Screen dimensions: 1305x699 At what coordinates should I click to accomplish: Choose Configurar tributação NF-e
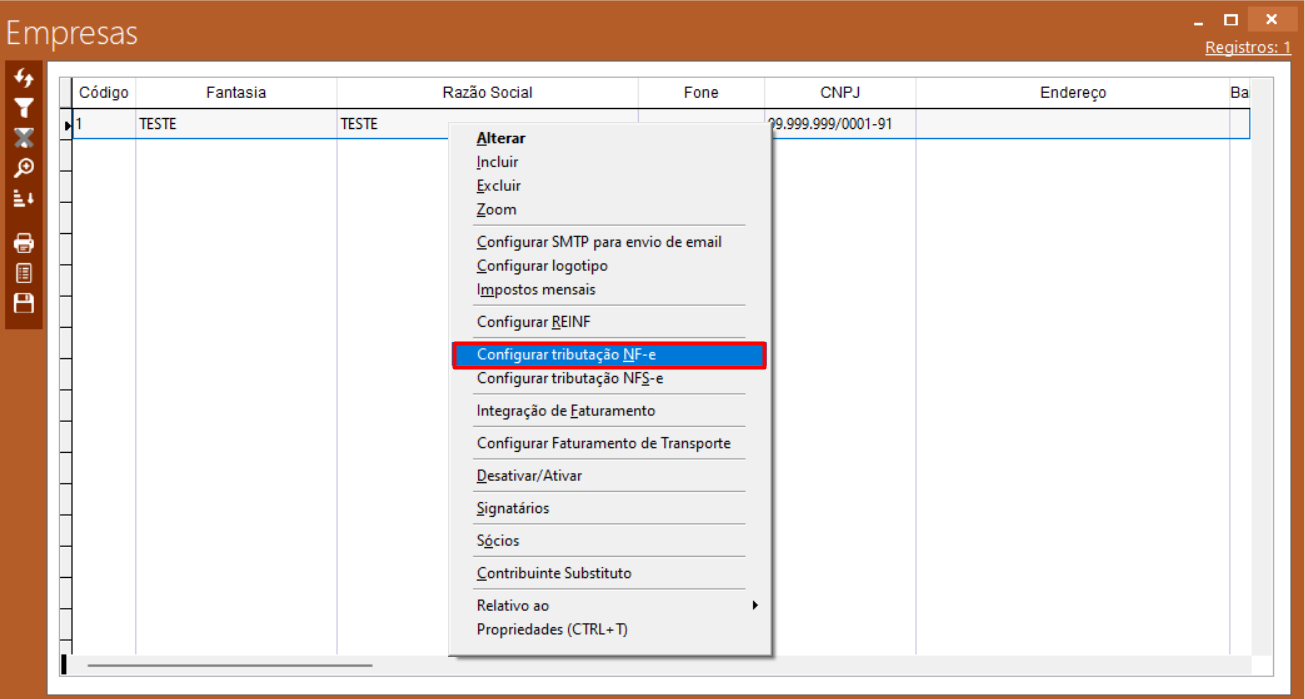(x=610, y=355)
